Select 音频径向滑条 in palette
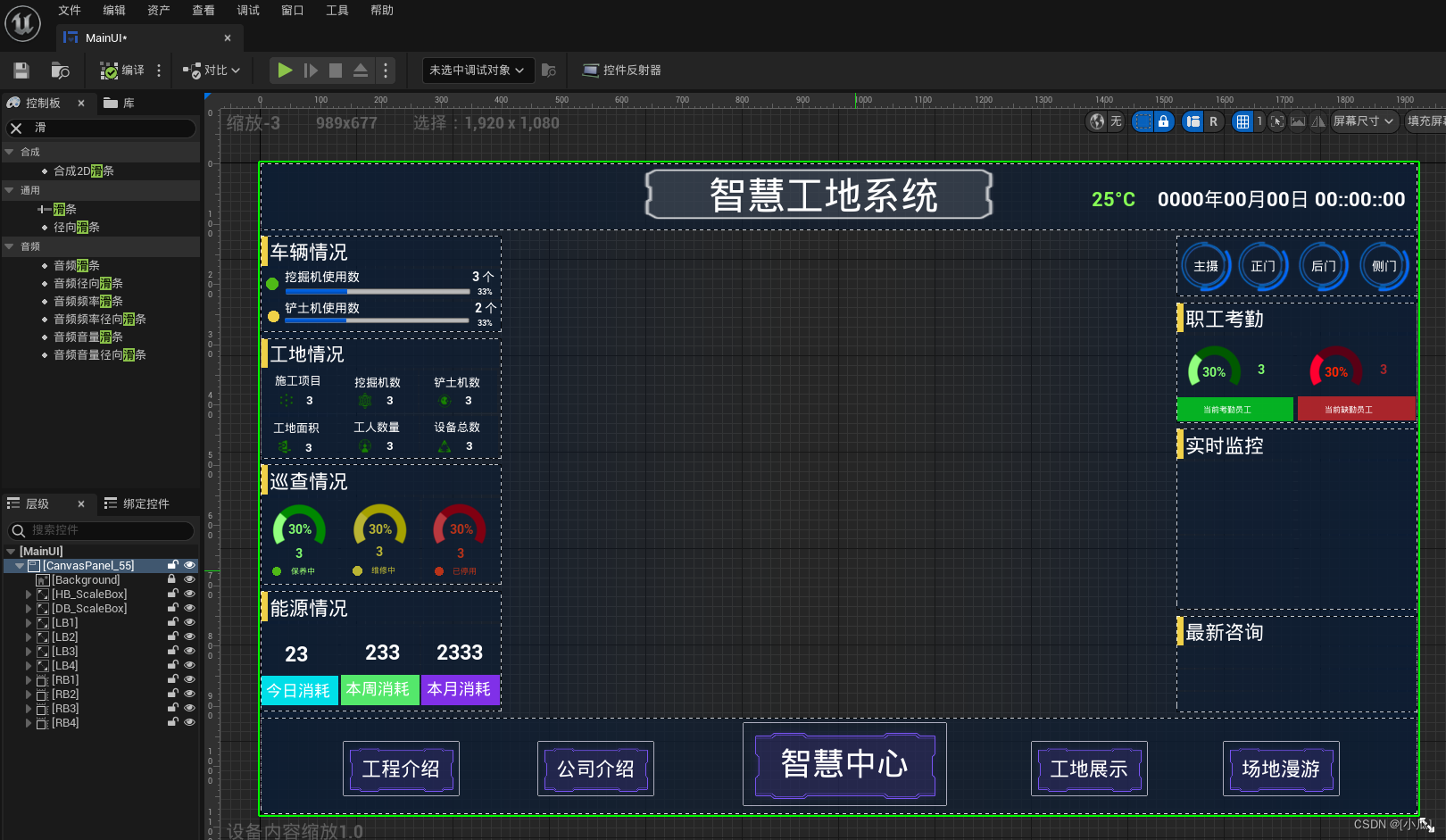The width and height of the screenshot is (1446, 840). tap(88, 284)
